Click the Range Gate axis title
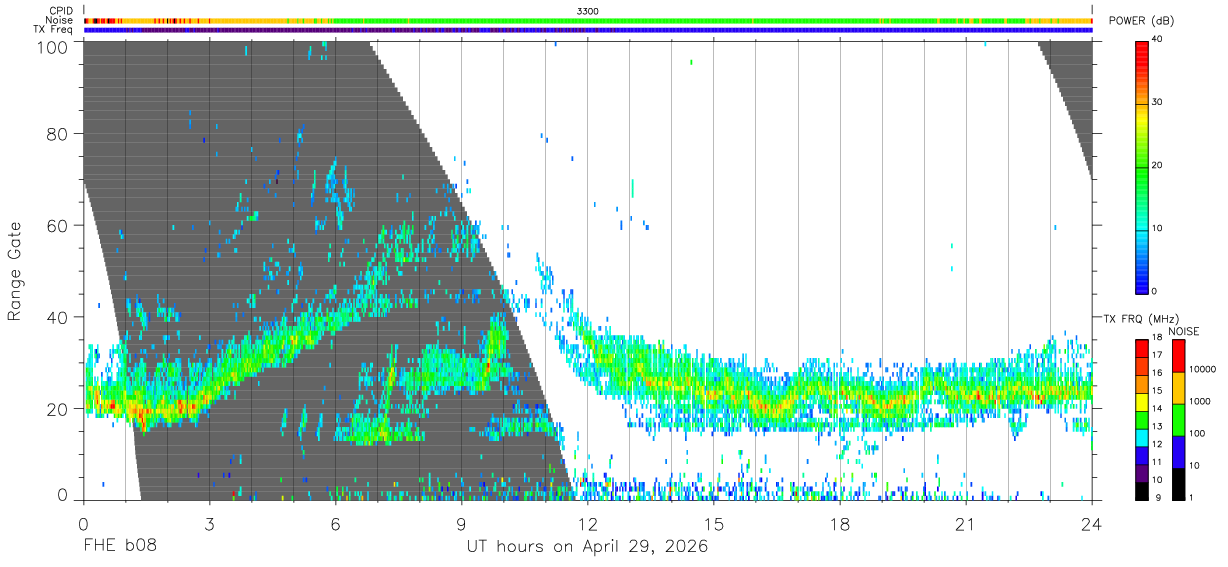This screenshot has width=1228, height=567. click(16, 271)
